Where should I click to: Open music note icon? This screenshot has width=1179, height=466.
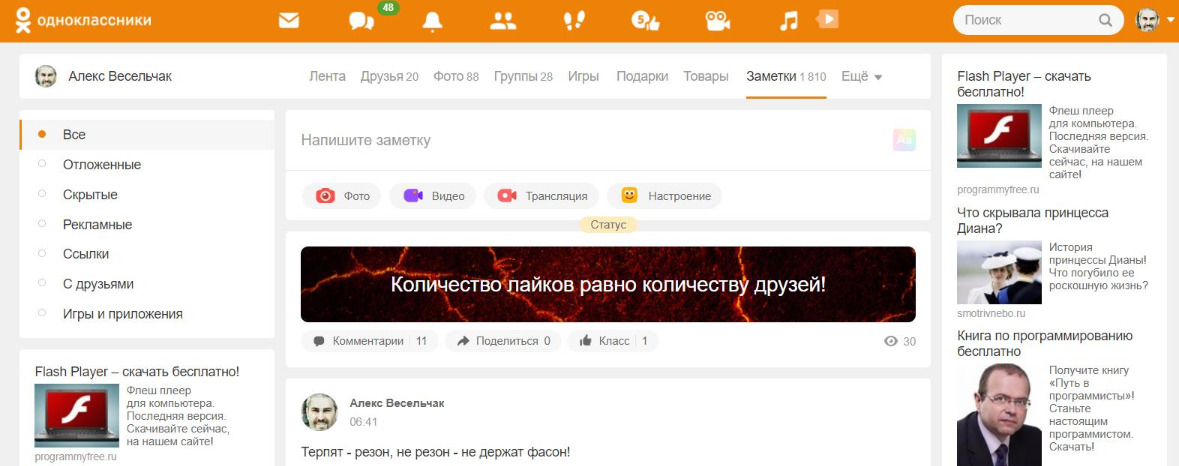coord(789,21)
